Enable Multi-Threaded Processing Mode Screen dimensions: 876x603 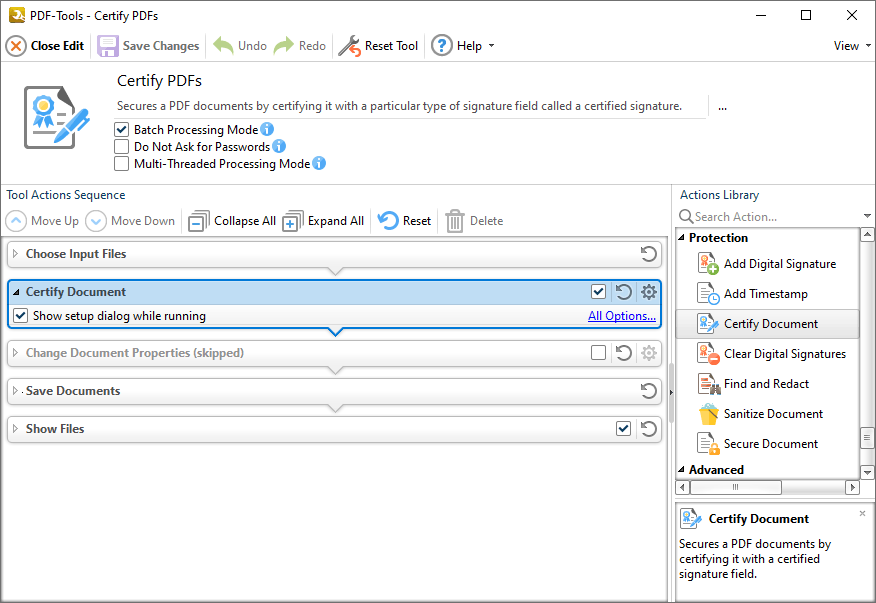123,163
